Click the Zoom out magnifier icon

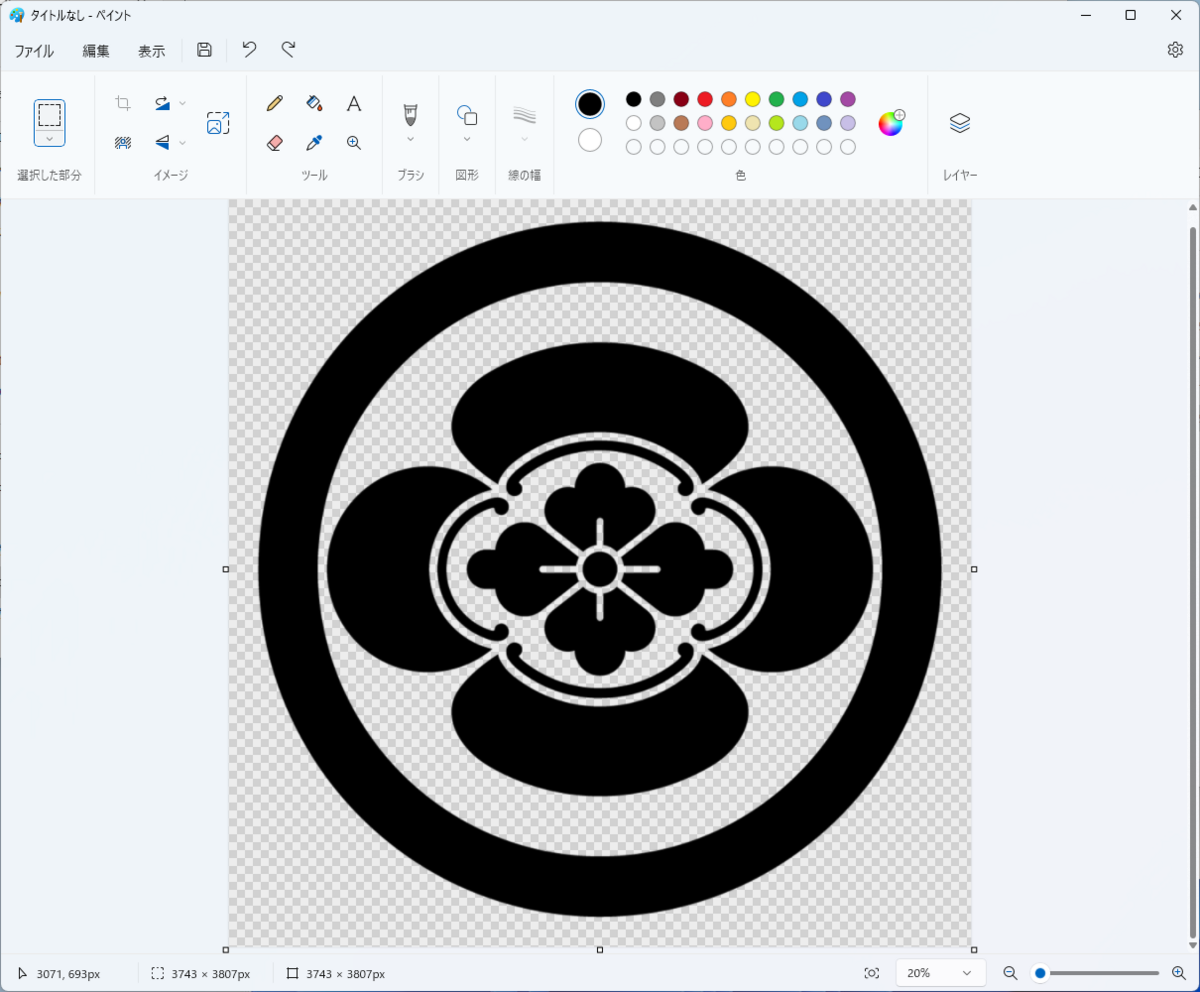(1010, 973)
